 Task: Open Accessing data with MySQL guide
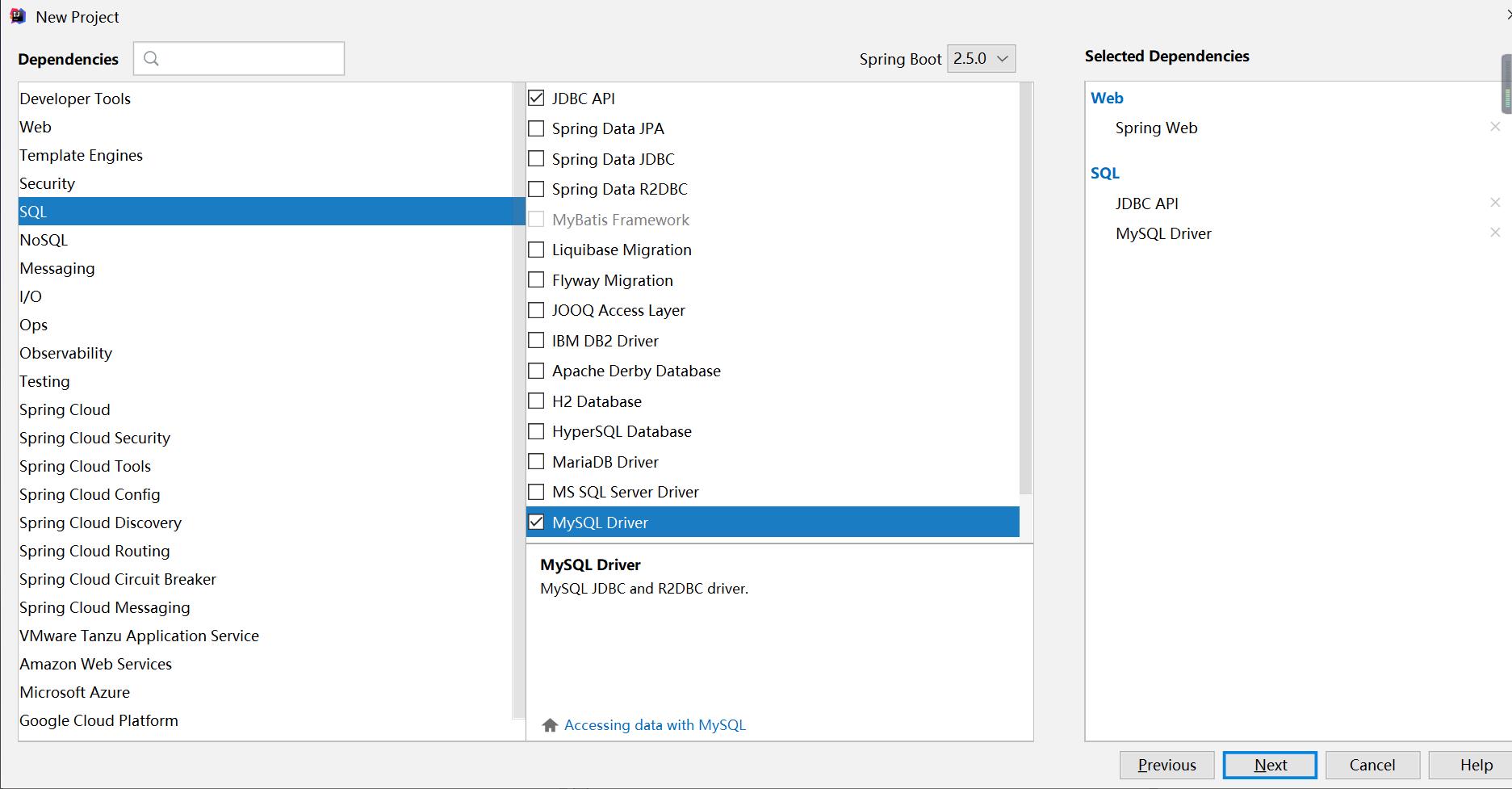coord(655,725)
